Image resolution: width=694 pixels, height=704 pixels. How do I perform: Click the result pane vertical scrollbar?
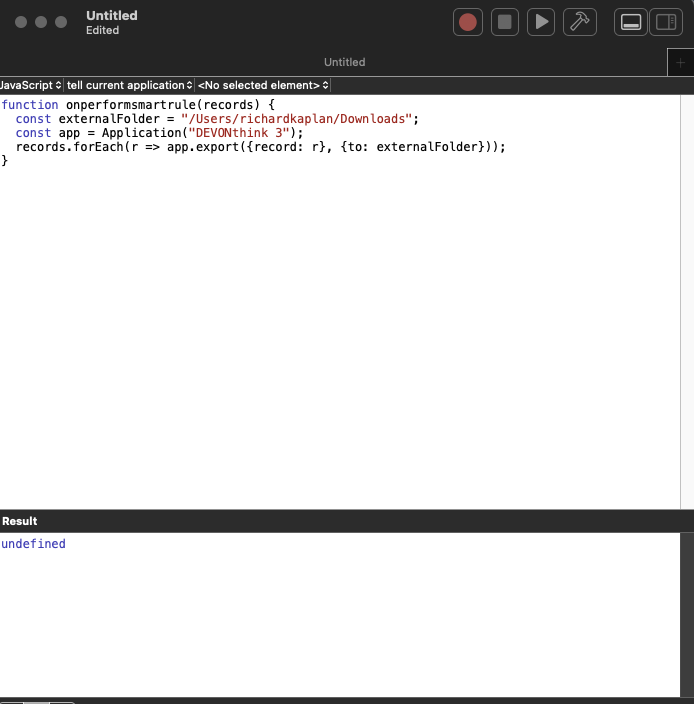click(686, 614)
